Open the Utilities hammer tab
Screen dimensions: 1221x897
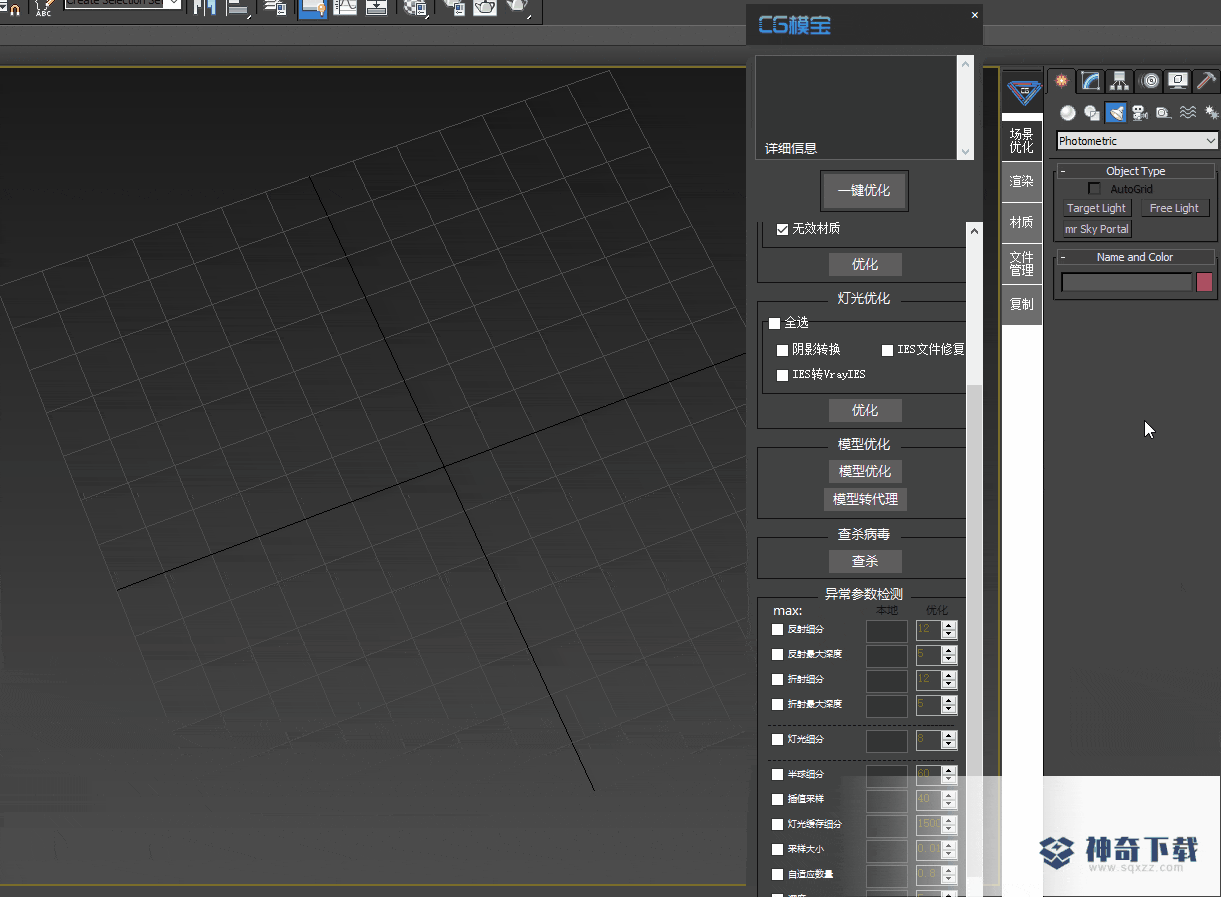coord(1206,81)
